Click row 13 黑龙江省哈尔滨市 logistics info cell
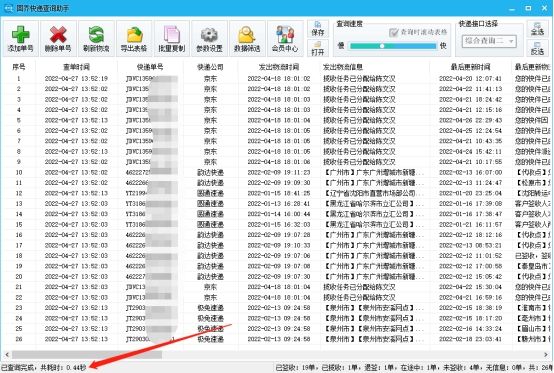554x373 pixels. click(373, 204)
